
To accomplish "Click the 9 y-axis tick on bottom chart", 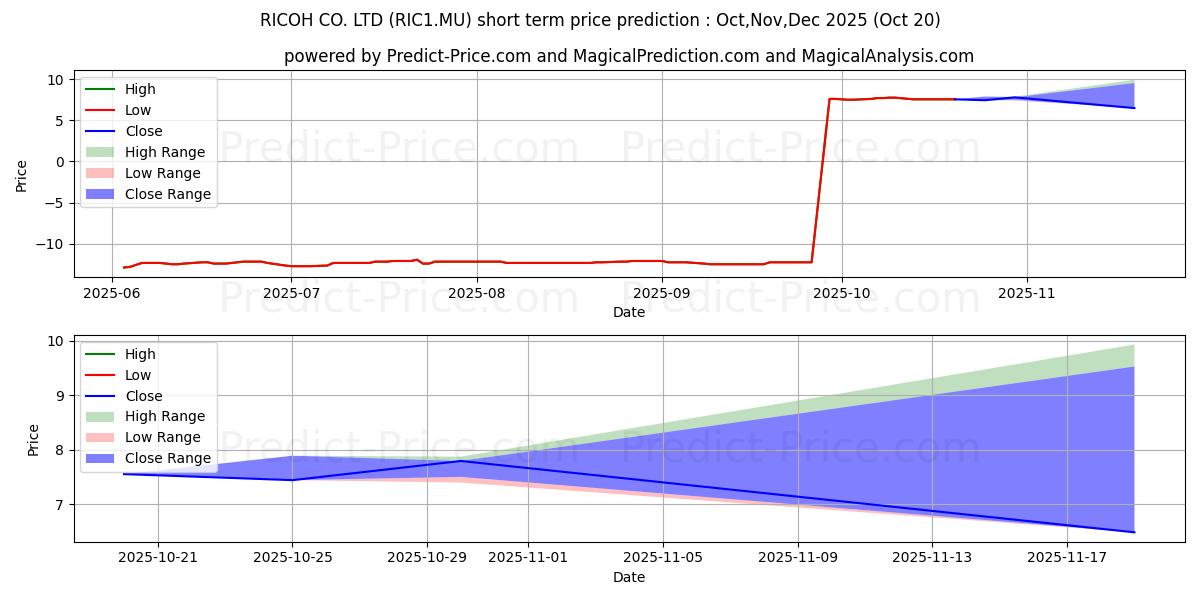I will click(59, 396).
